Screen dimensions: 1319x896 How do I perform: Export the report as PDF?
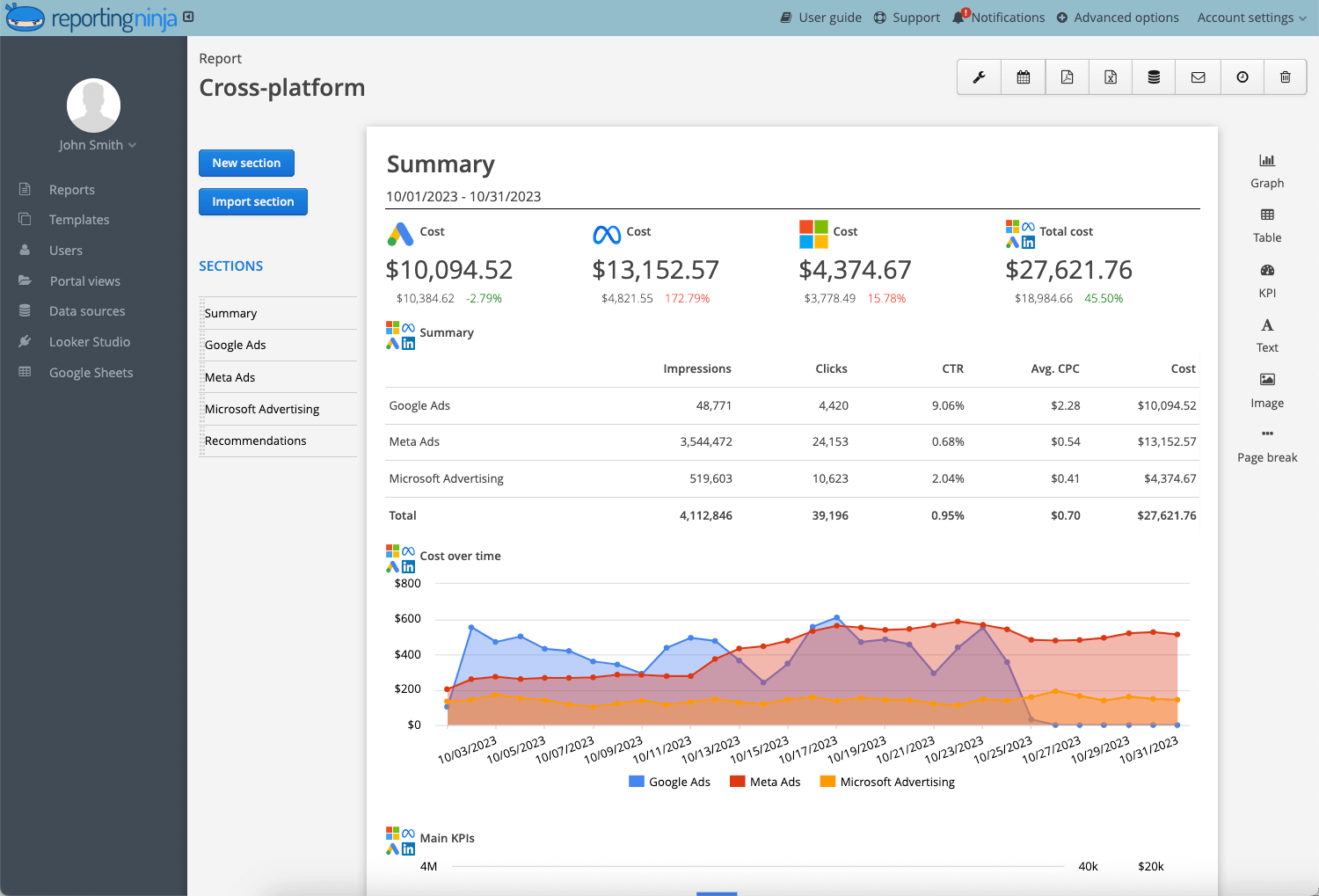pos(1067,76)
